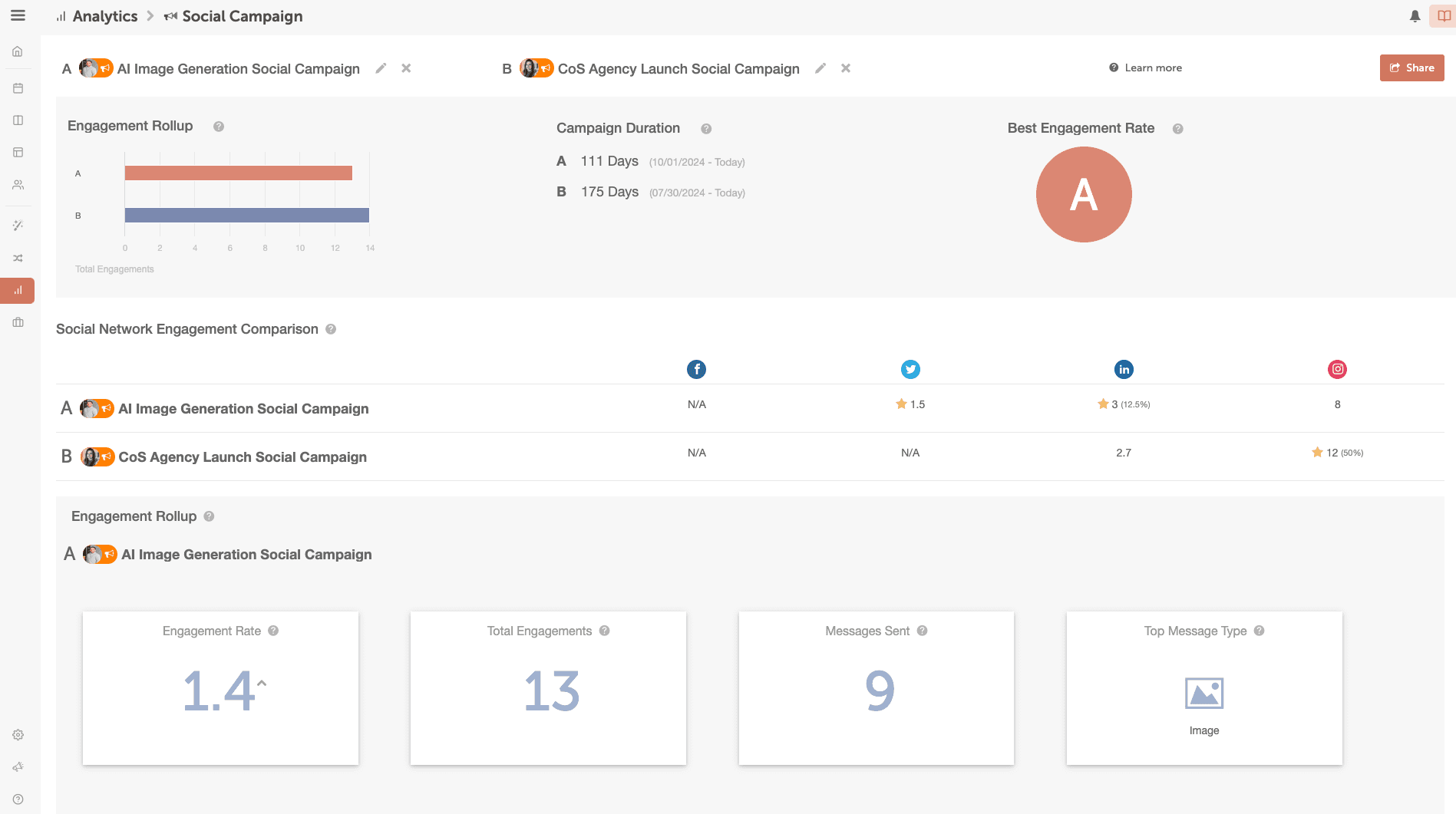Navigate to Analytics breadcrumb

click(x=104, y=16)
